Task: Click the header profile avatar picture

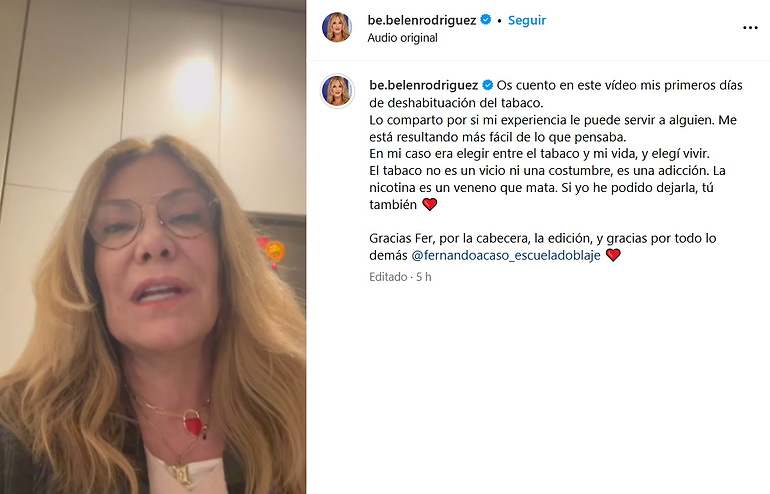Action: click(336, 27)
